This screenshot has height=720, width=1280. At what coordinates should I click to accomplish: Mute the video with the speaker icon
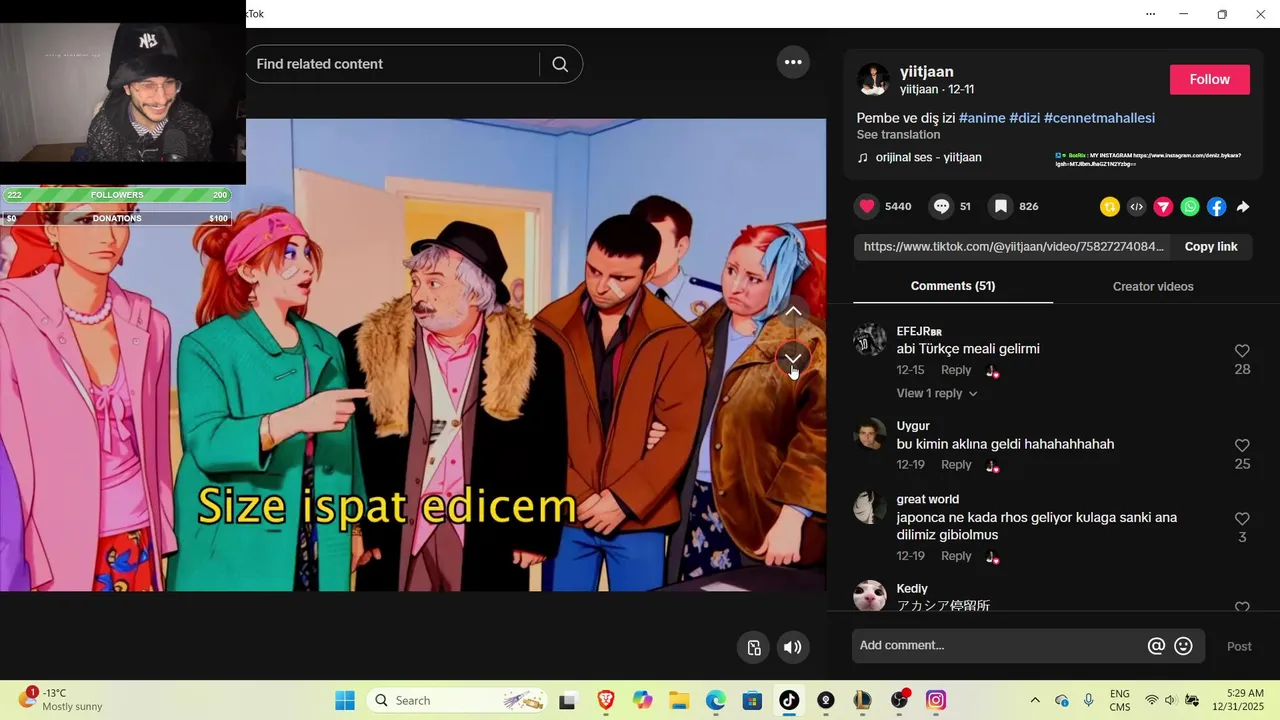click(x=793, y=647)
